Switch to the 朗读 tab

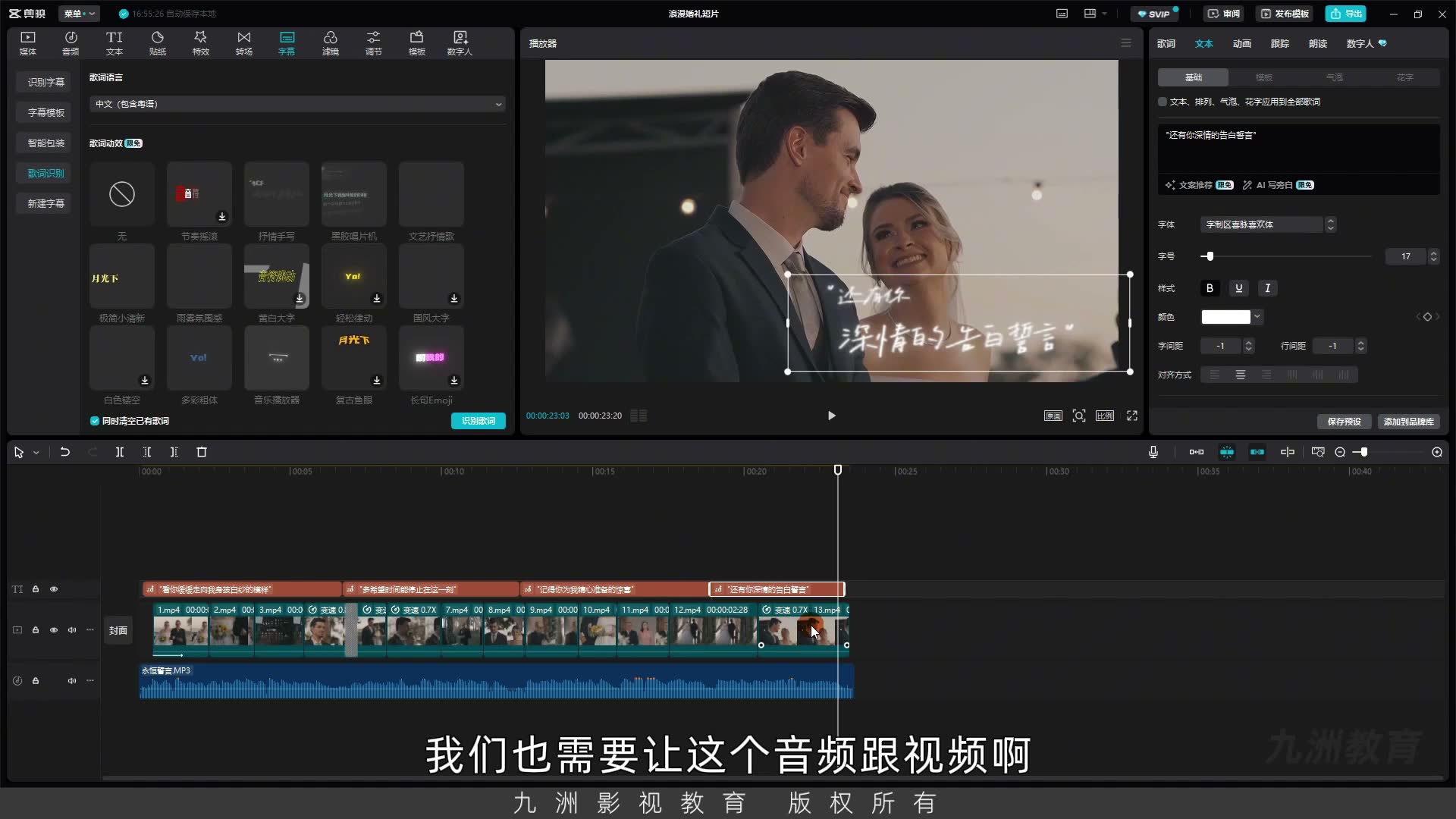pyautogui.click(x=1318, y=43)
